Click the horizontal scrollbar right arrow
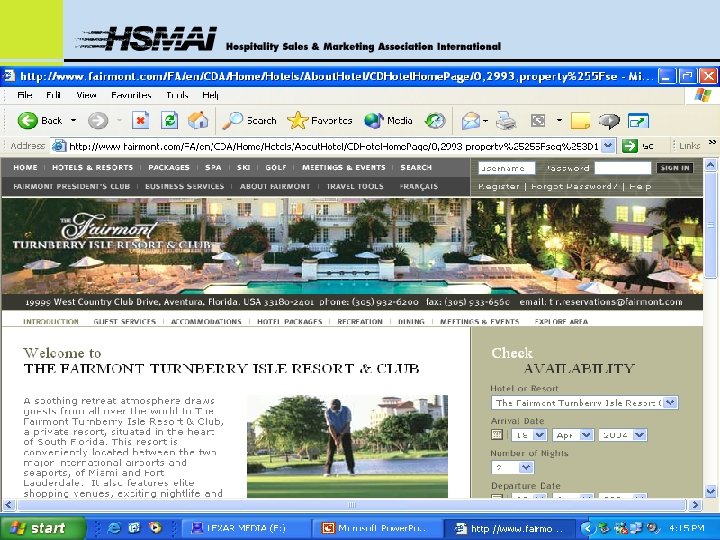Image resolution: width=720 pixels, height=540 pixels. tap(695, 505)
